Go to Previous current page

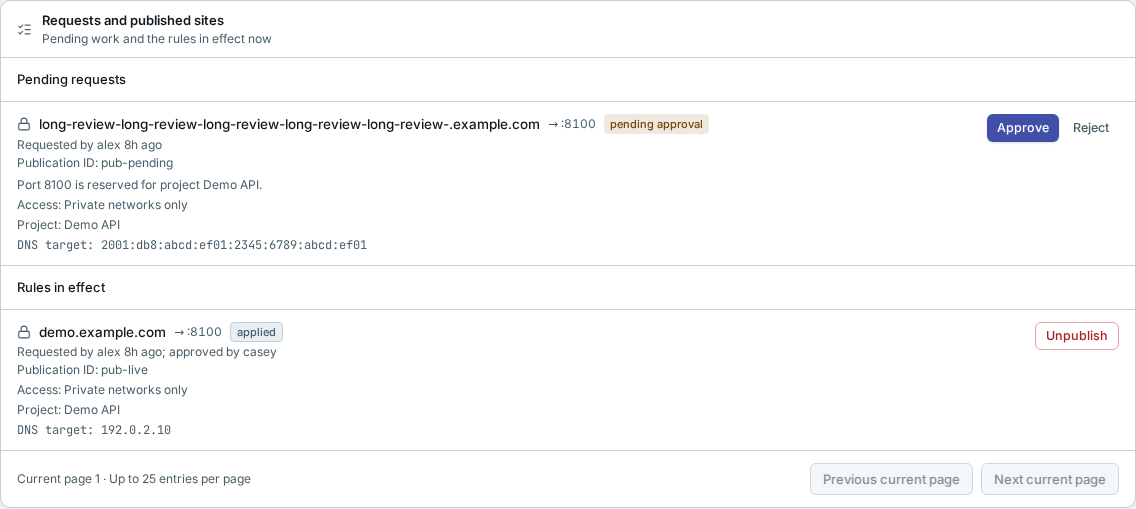tap(891, 479)
